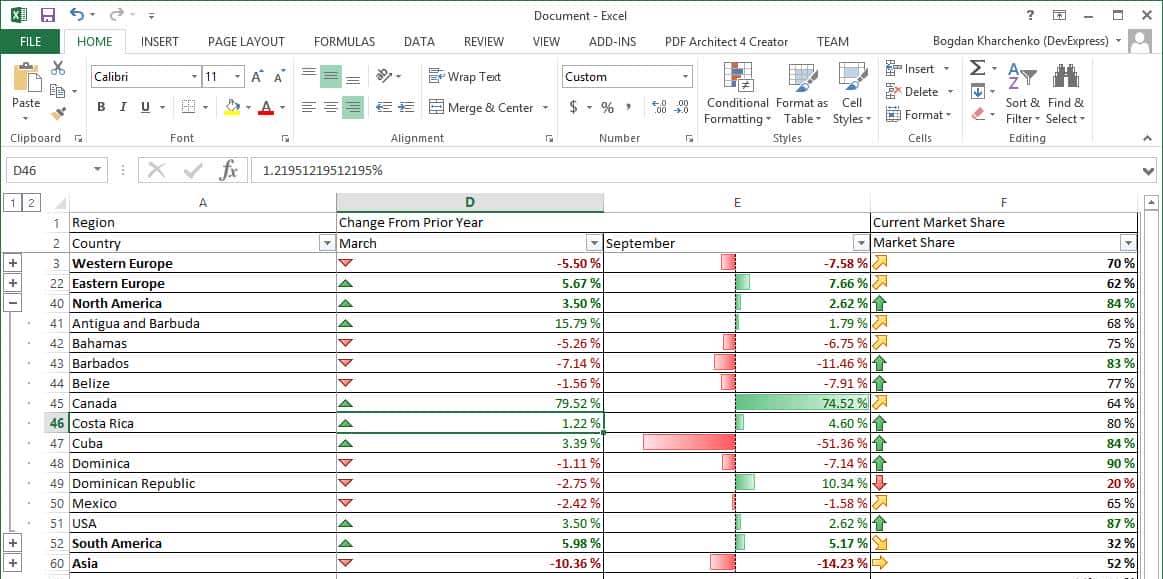This screenshot has width=1163, height=579.
Task: Click the Find & Select button
Action: coord(1066,95)
